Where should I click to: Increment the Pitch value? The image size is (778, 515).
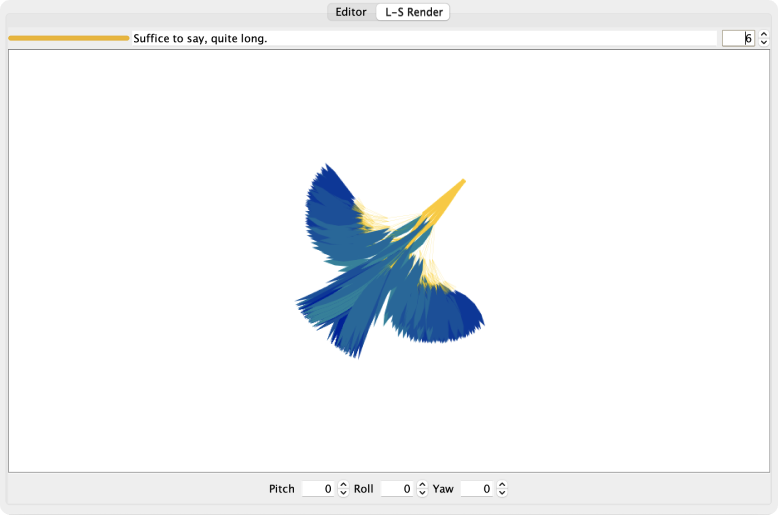pos(343,485)
